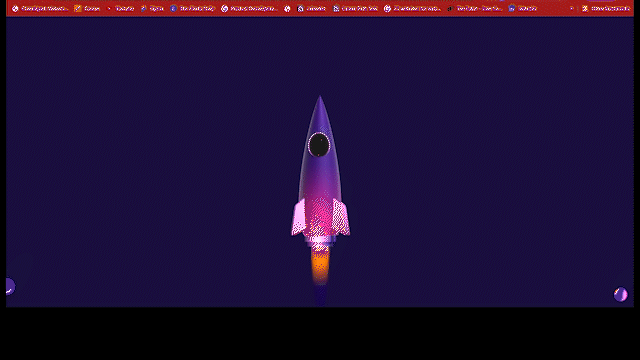Open the first bookmark with globe icon

pos(40,9)
